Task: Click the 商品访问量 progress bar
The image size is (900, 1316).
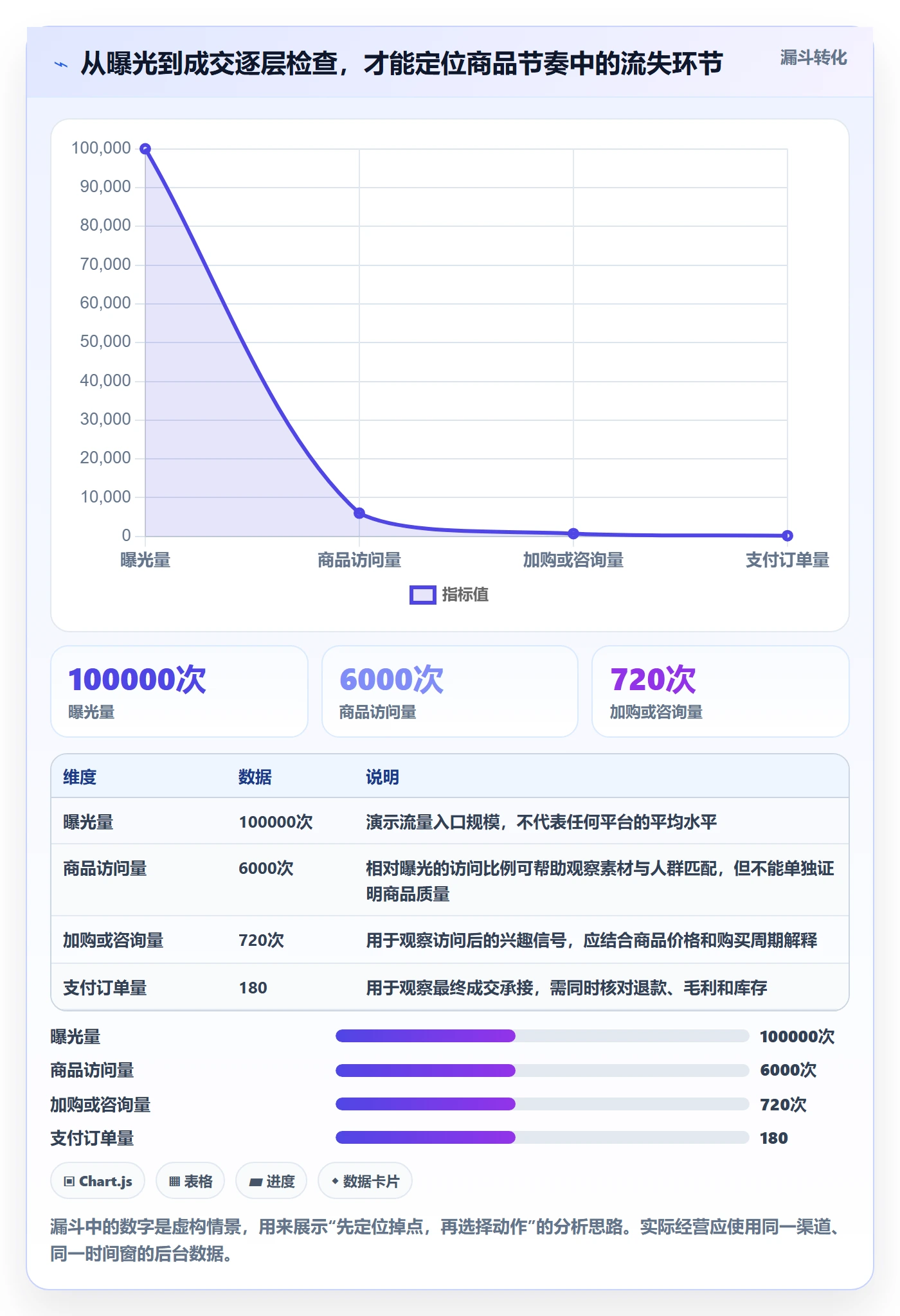Action: [542, 1070]
